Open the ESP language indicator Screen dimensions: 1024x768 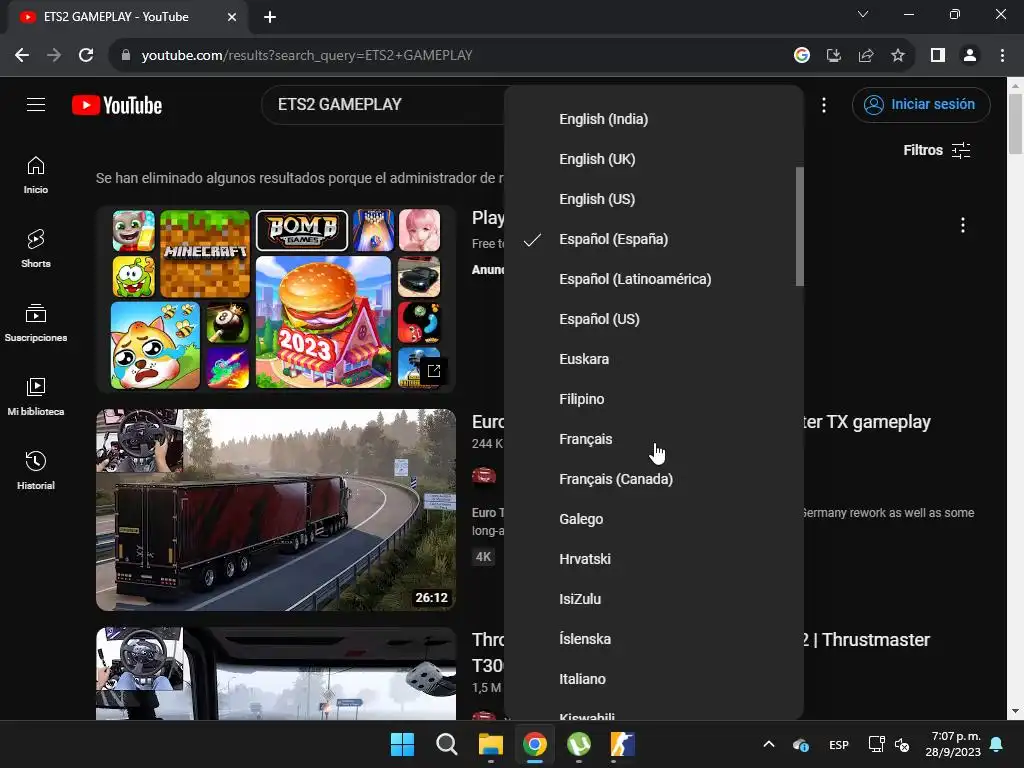839,745
